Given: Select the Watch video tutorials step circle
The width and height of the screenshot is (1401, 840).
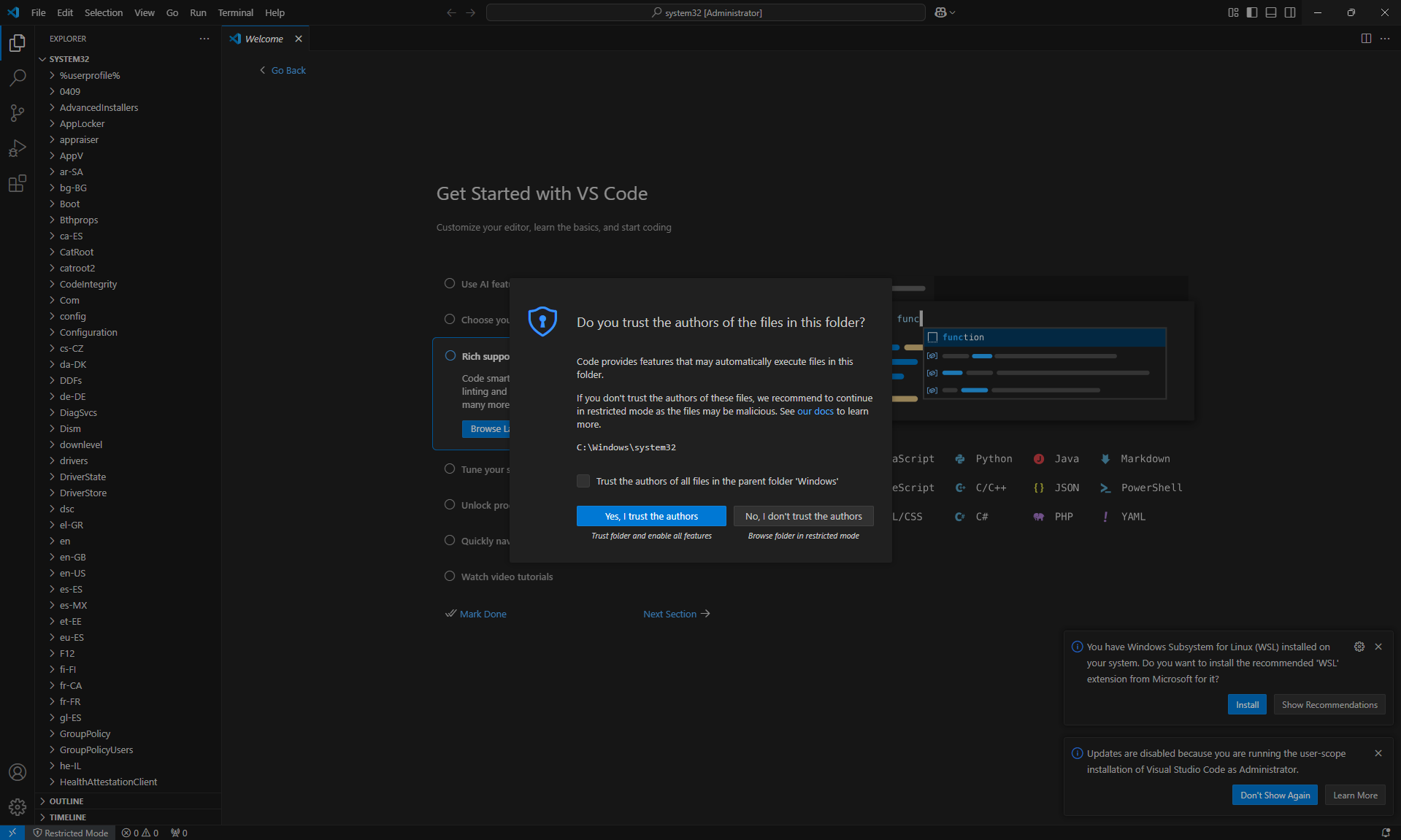Looking at the screenshot, I should tap(450, 576).
